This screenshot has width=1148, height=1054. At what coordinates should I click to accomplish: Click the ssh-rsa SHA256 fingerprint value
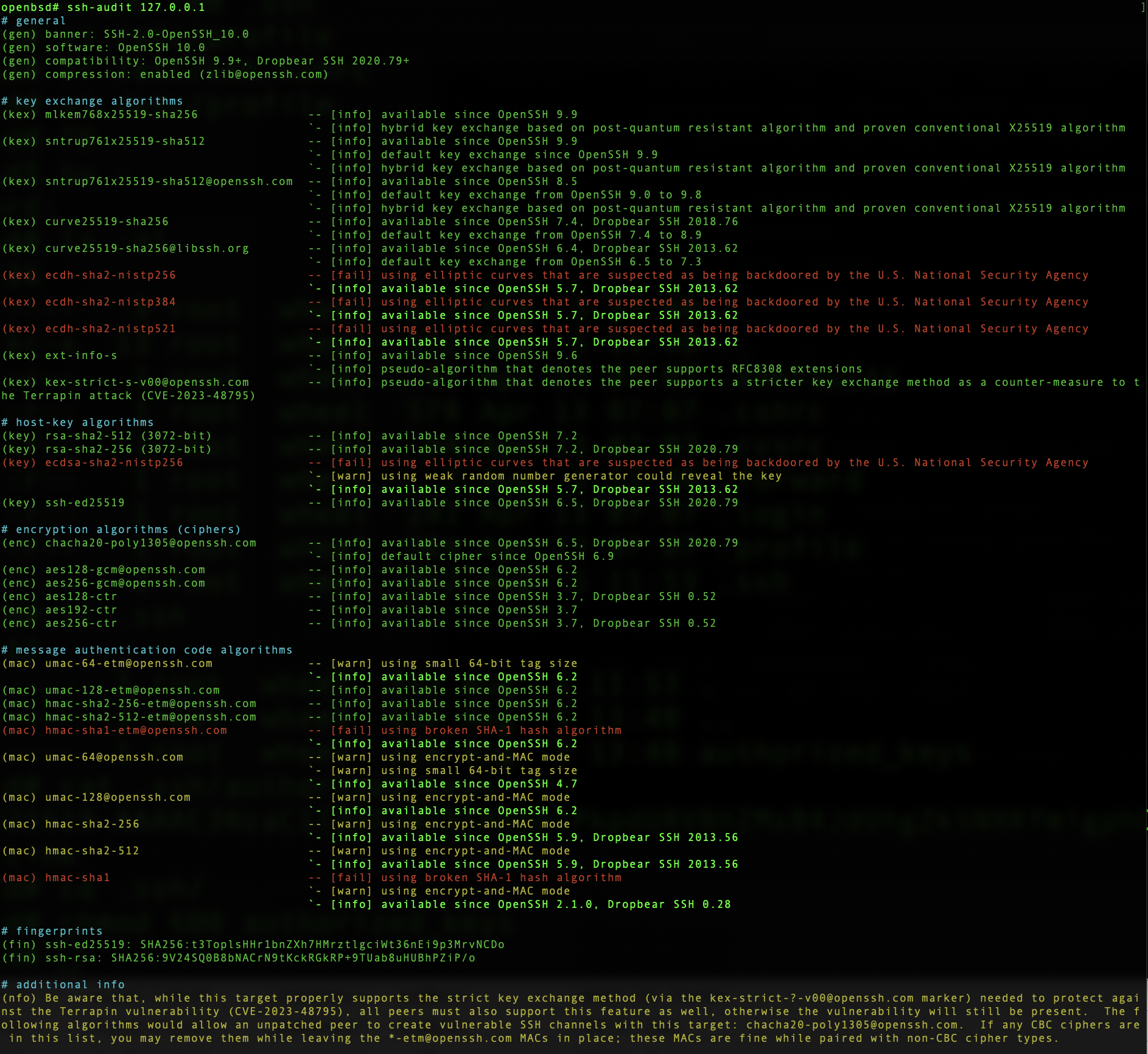pos(293,958)
